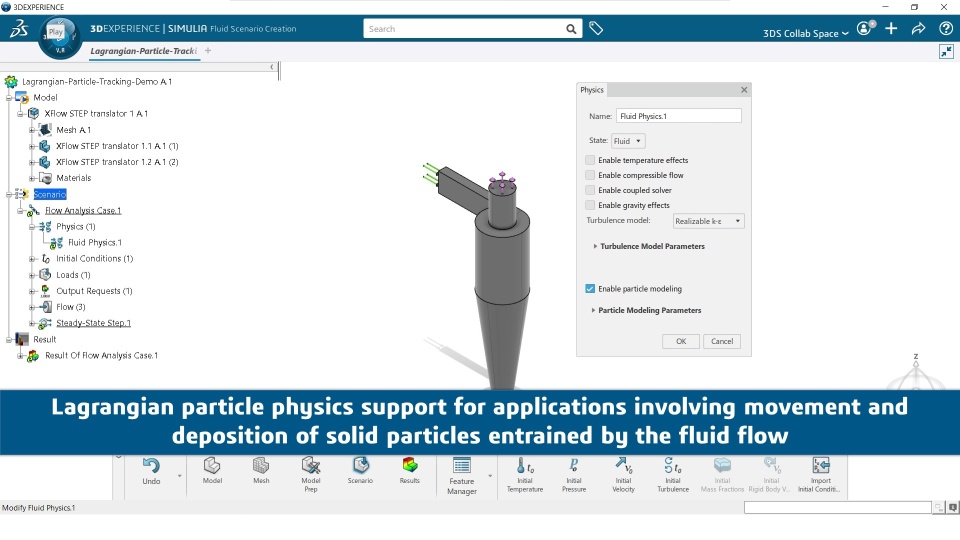The height and width of the screenshot is (540, 960).
Task: Expand the Output Requests (1) tree node
Action: point(32,291)
